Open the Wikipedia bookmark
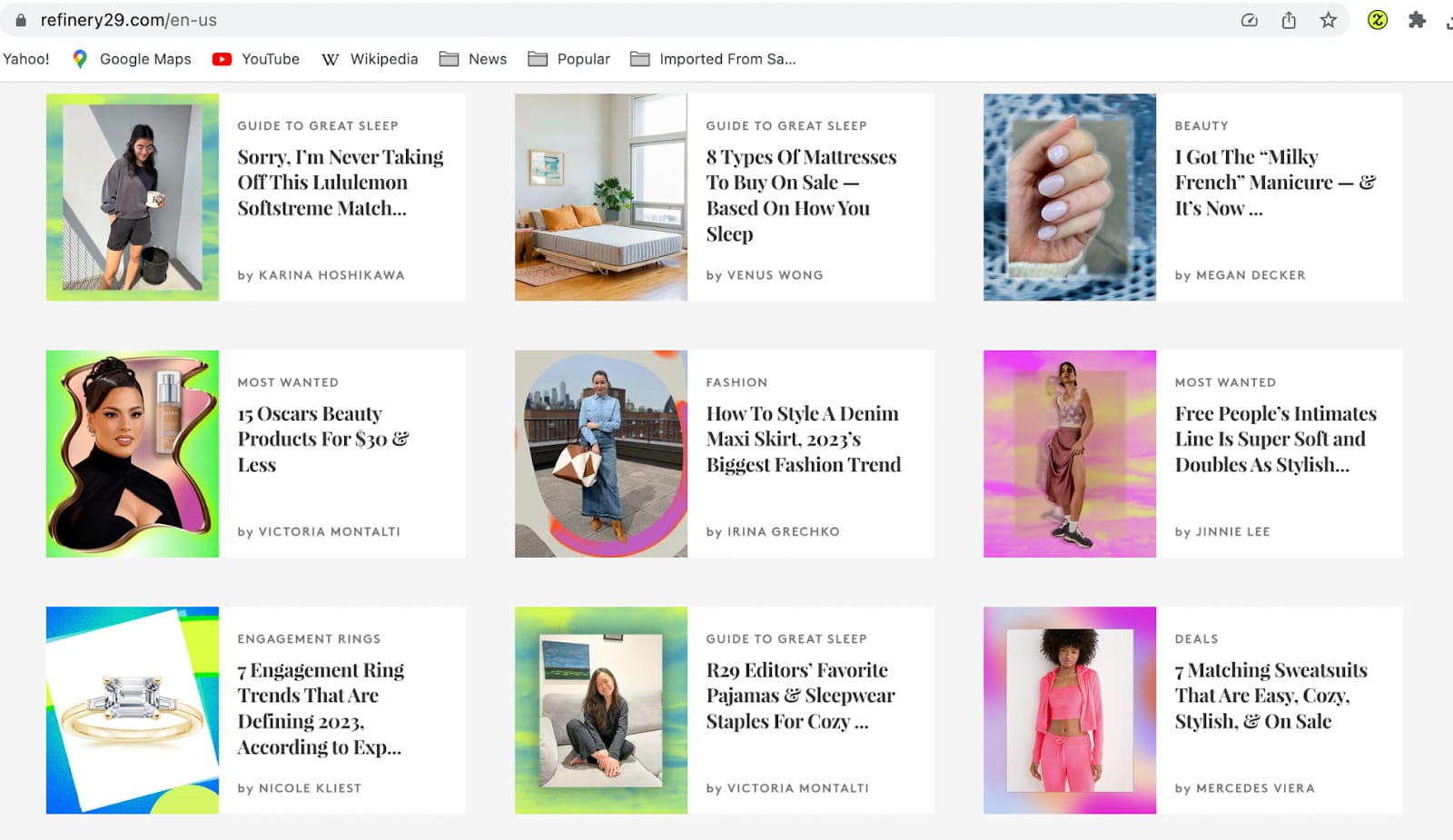The width and height of the screenshot is (1453, 840). pos(370,59)
